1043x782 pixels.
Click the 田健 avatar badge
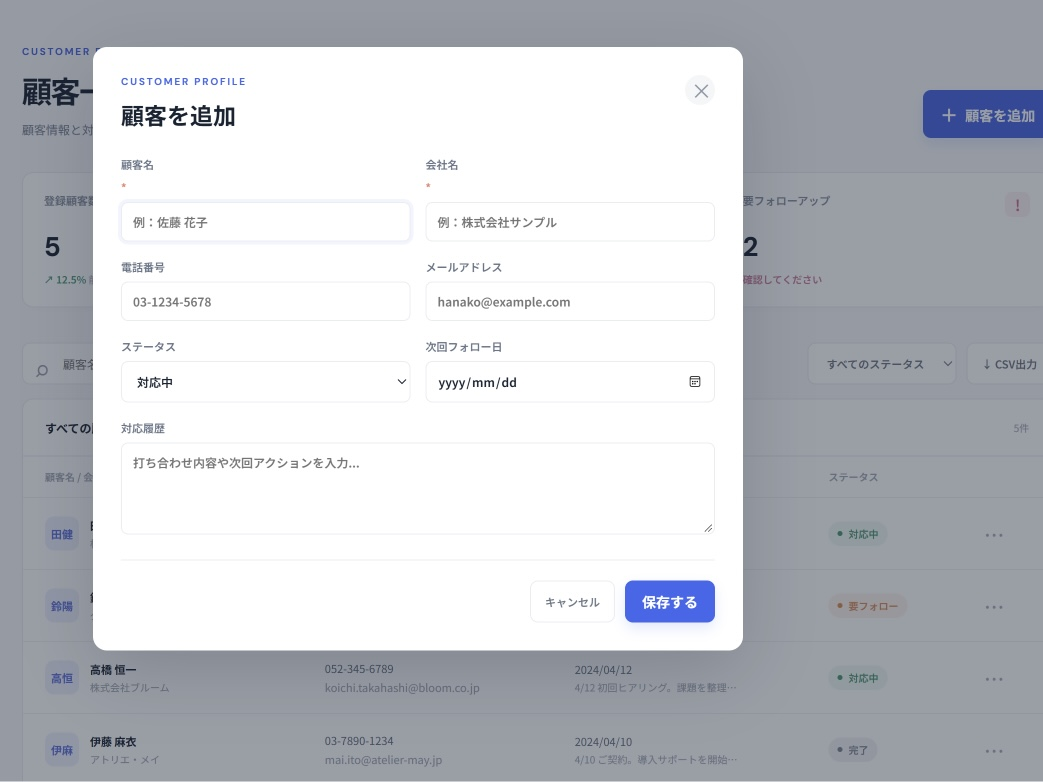[x=62, y=534]
